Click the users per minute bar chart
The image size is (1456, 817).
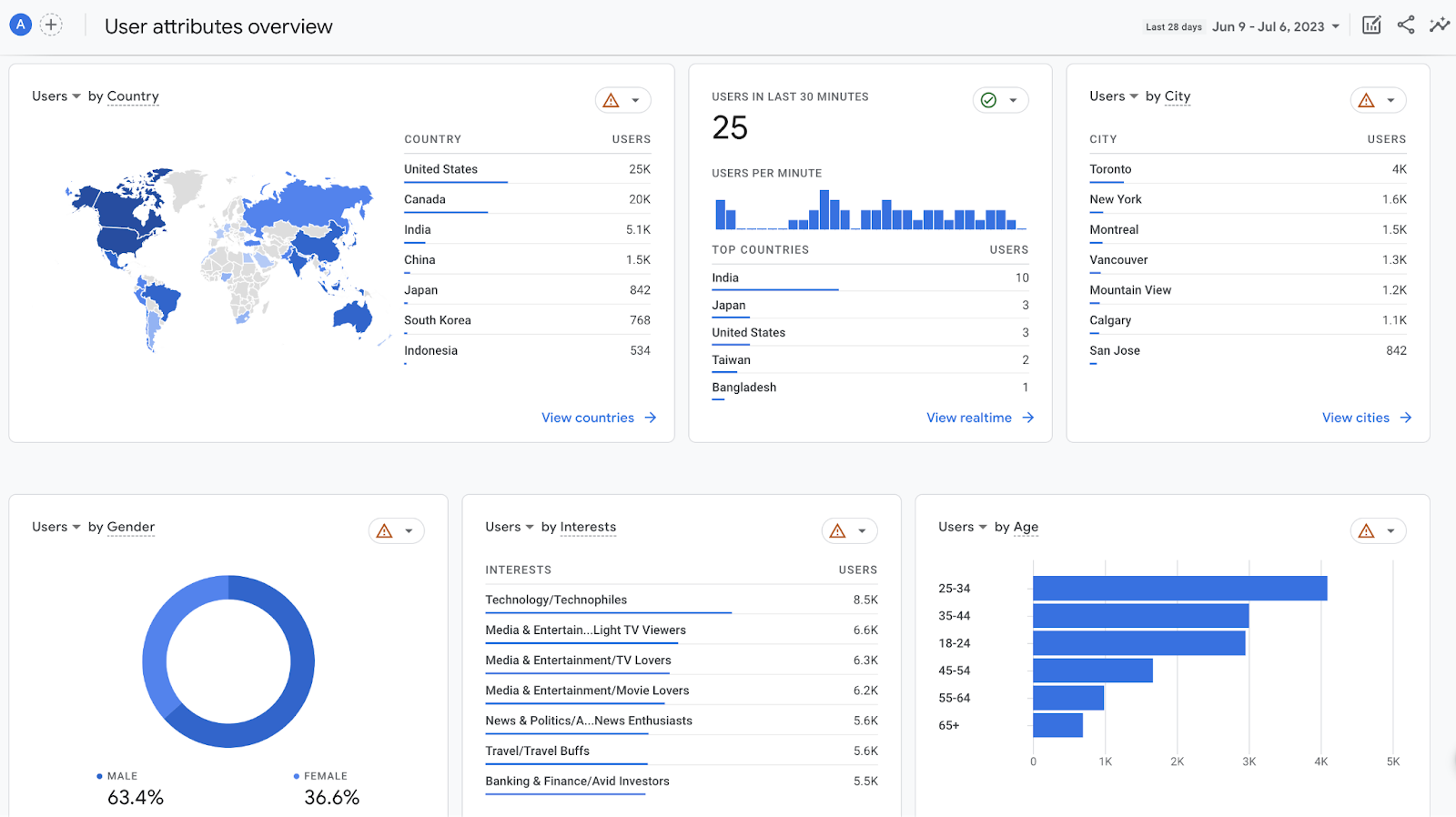coord(870,209)
